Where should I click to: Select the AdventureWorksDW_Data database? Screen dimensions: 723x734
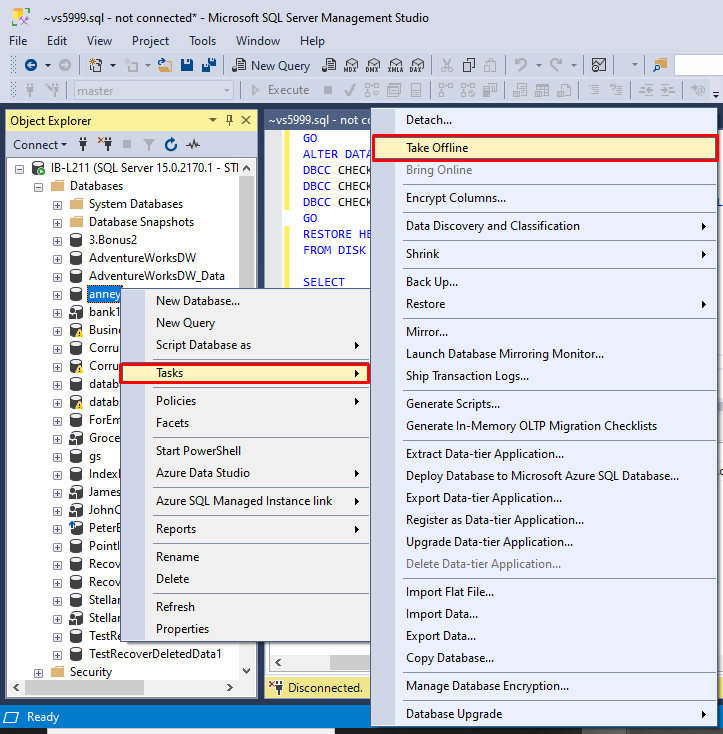[x=157, y=276]
